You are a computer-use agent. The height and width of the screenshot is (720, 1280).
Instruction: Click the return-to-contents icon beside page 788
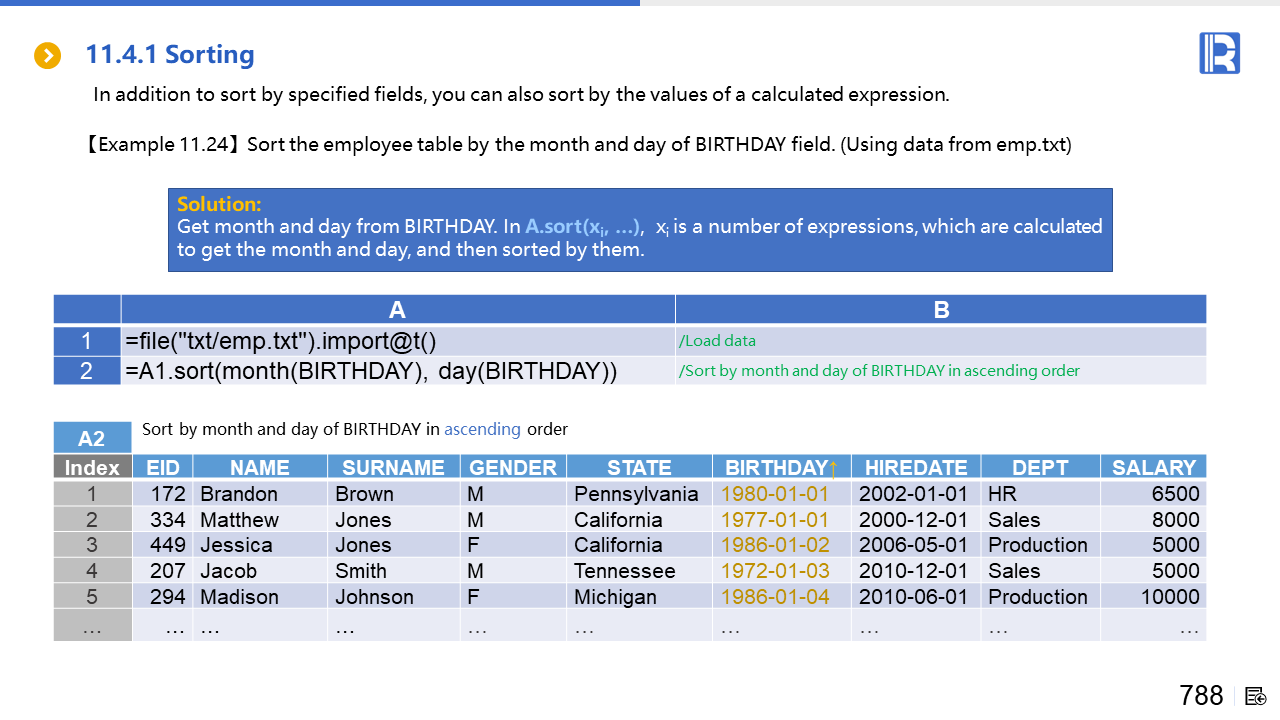click(x=1256, y=696)
